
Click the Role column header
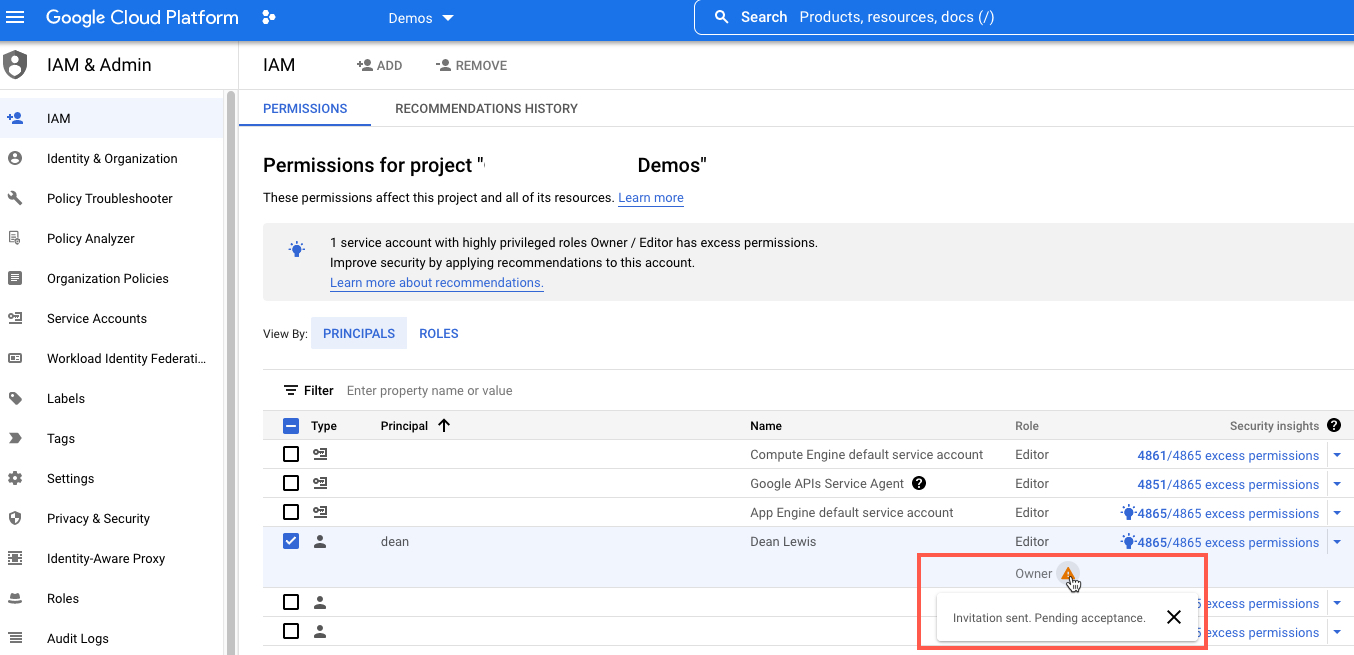pyautogui.click(x=1027, y=426)
